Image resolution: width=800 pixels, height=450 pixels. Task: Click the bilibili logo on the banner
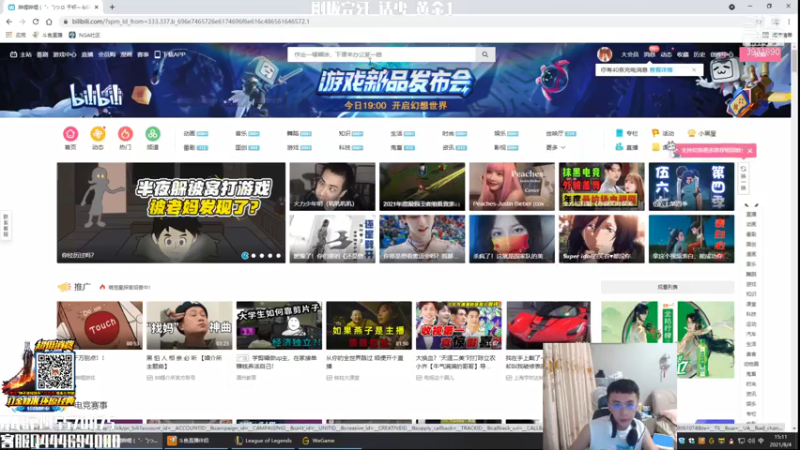pyautogui.click(x=96, y=95)
